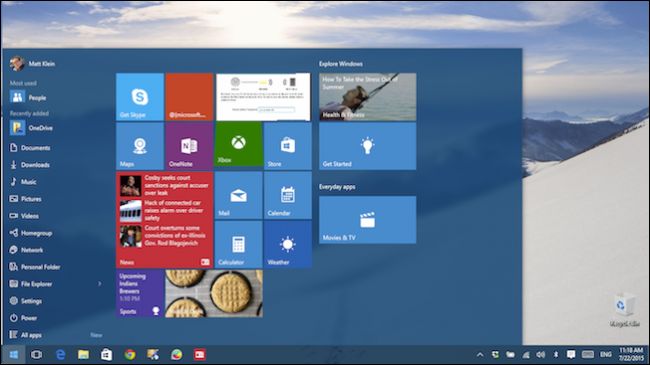This screenshot has width=650, height=365.
Task: Launch the Calculator tile
Action: [x=238, y=244]
